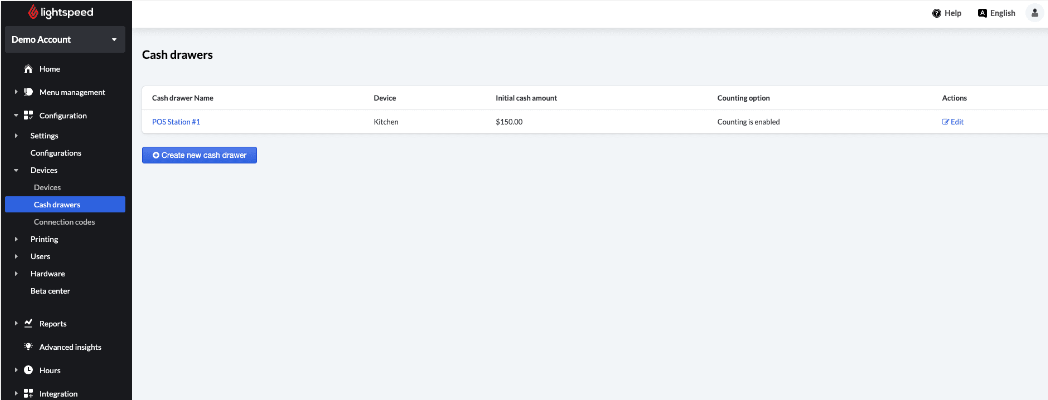Screen dimensions: 1048x400
Task: Click the Lightspeed flame logo
Action: tap(34, 13)
